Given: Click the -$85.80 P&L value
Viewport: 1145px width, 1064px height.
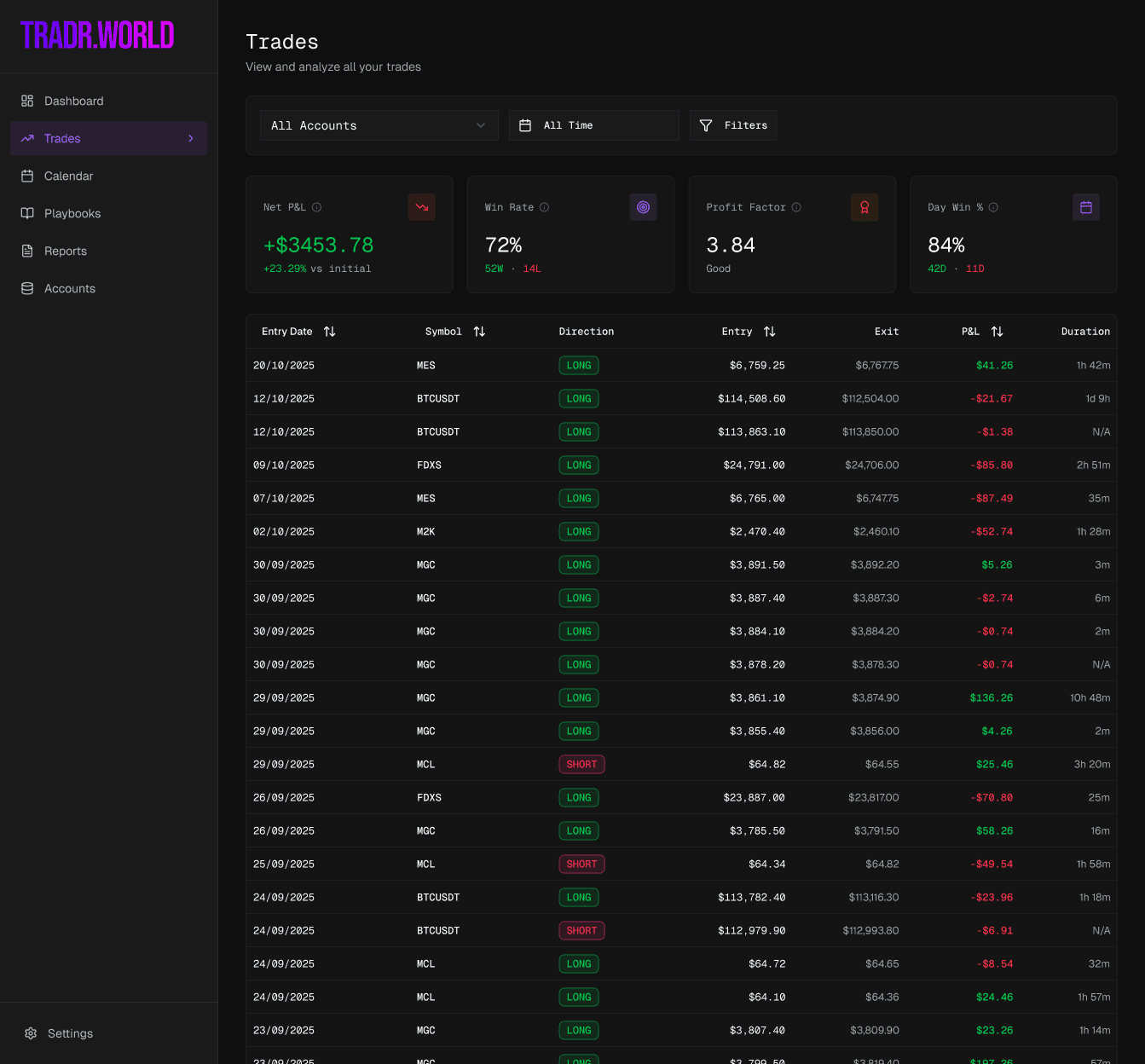Looking at the screenshot, I should [992, 465].
